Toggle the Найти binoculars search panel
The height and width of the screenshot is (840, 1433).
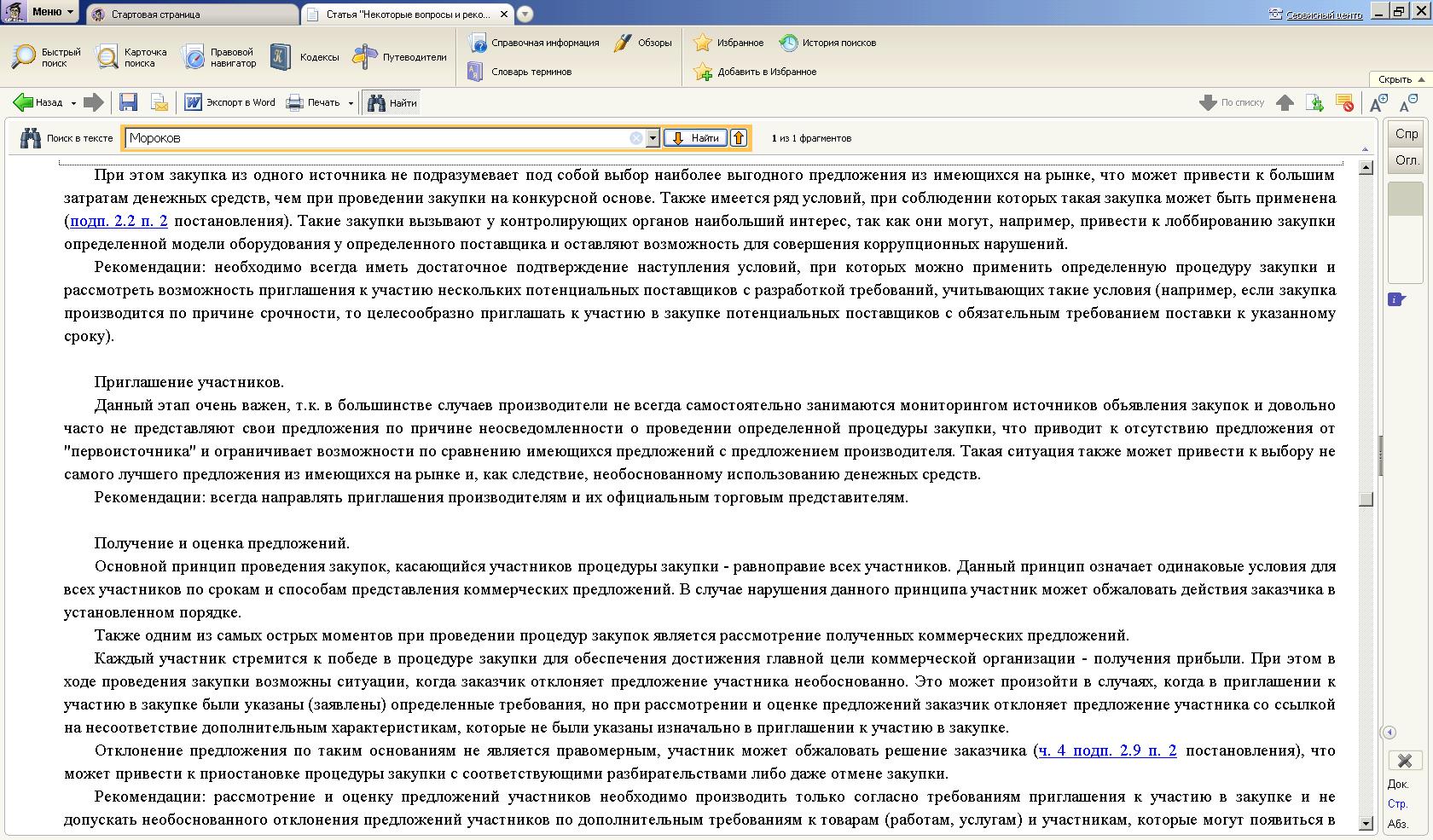tap(392, 103)
